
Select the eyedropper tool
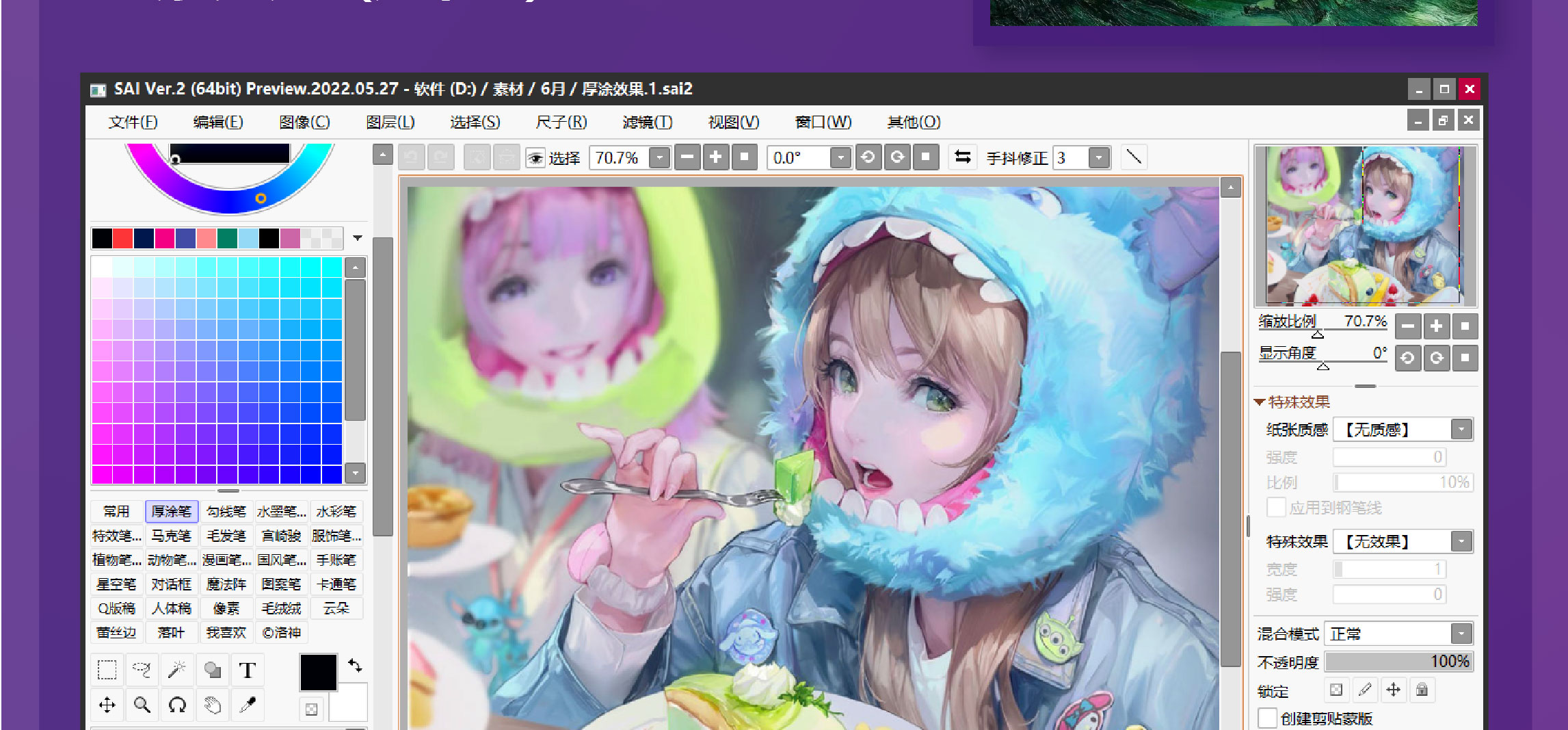(248, 705)
